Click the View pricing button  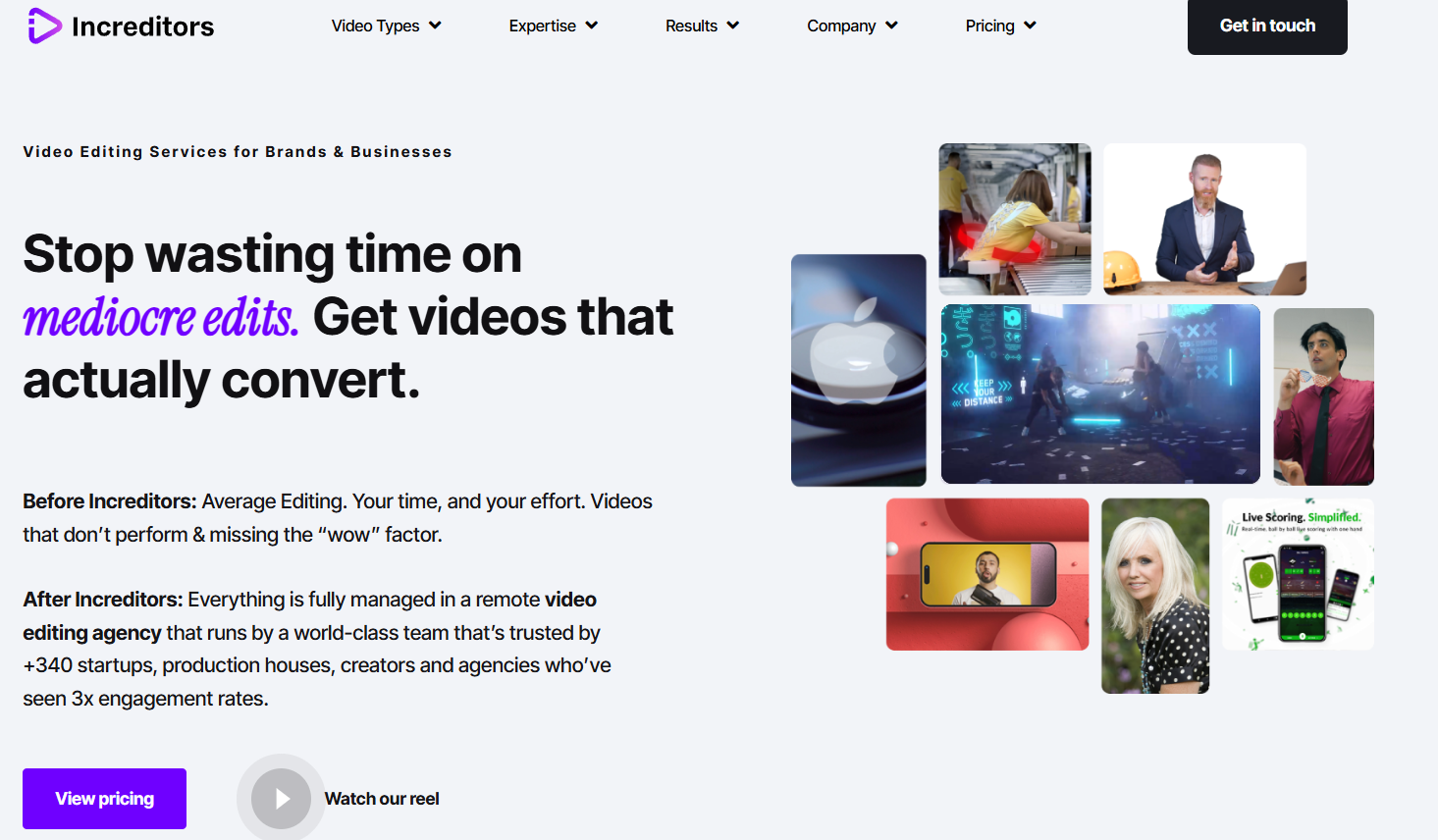104,799
